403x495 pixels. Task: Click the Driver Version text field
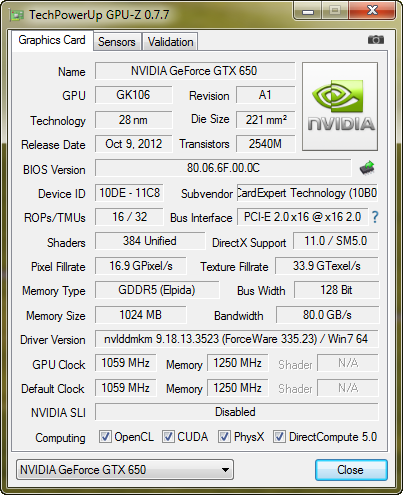pyautogui.click(x=237, y=339)
